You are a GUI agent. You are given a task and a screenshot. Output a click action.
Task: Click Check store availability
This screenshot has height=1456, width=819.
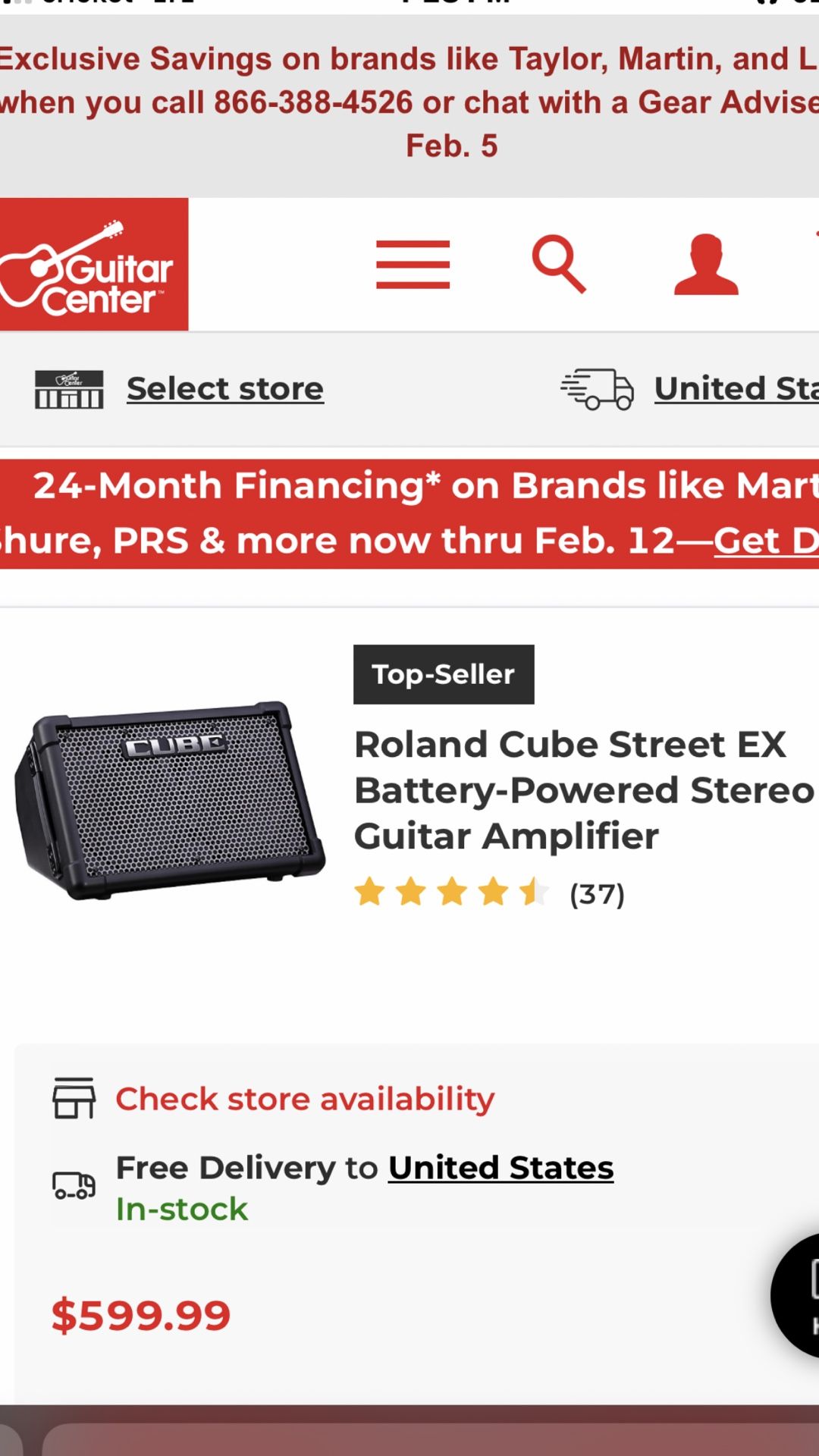[x=305, y=1098]
